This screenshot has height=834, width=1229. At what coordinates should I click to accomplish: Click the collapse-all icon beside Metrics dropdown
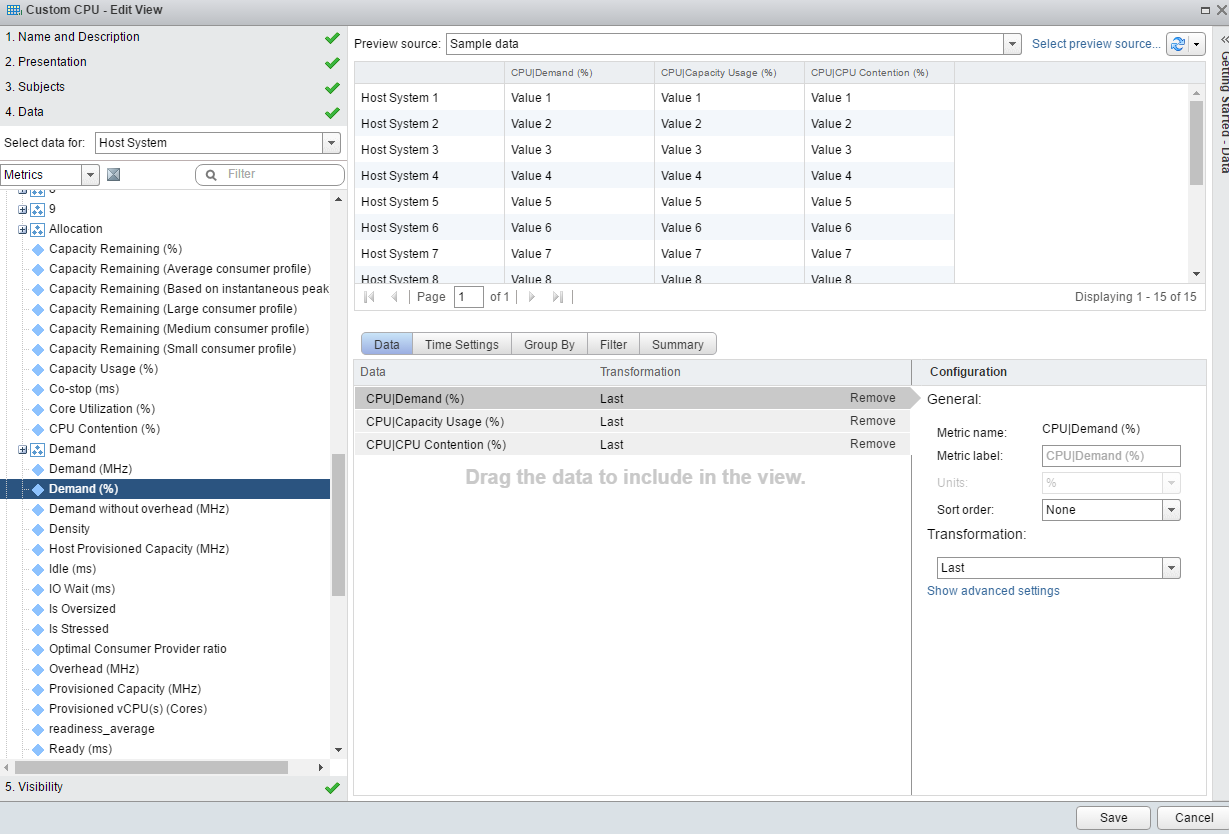113,175
